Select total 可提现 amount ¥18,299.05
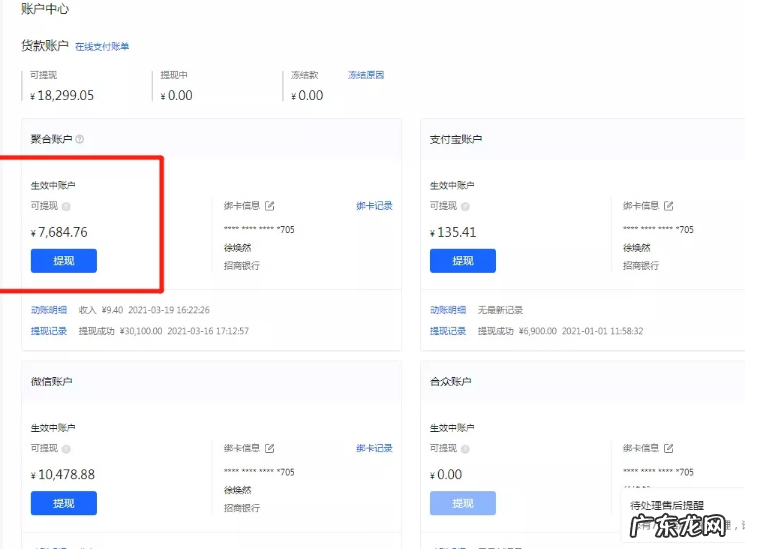This screenshot has width=764, height=555. [62, 96]
